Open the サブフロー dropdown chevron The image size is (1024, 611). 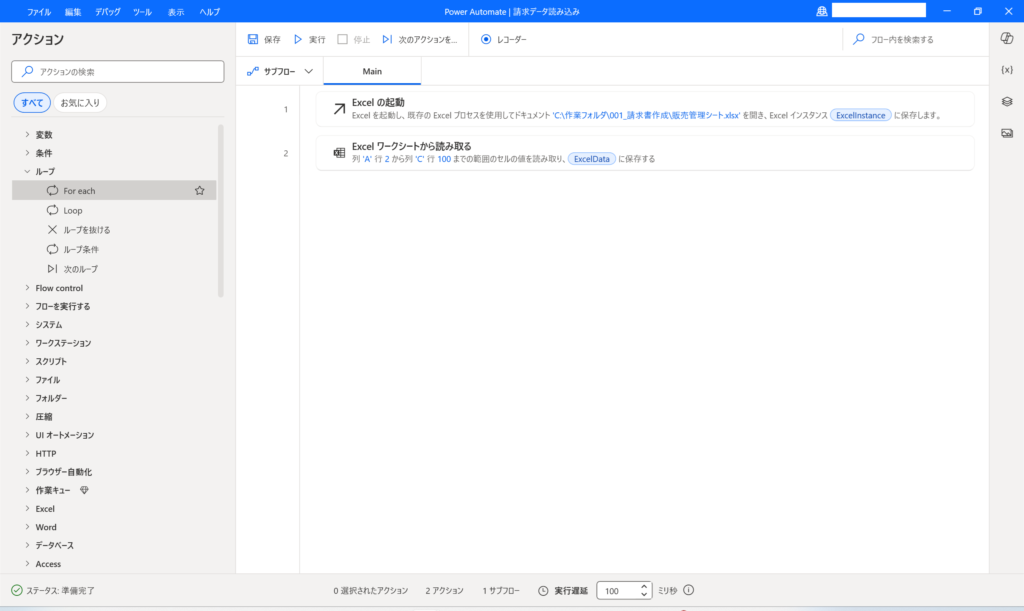[309, 71]
